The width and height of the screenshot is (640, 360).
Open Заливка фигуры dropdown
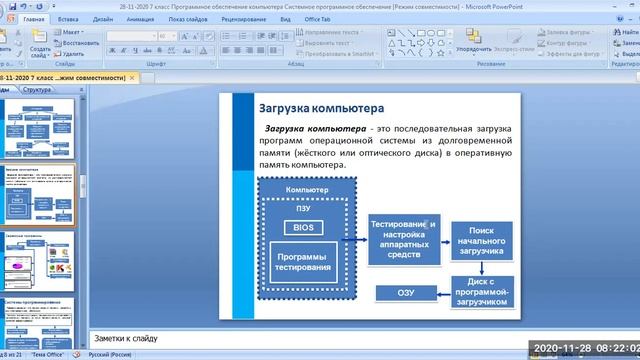(x=565, y=32)
